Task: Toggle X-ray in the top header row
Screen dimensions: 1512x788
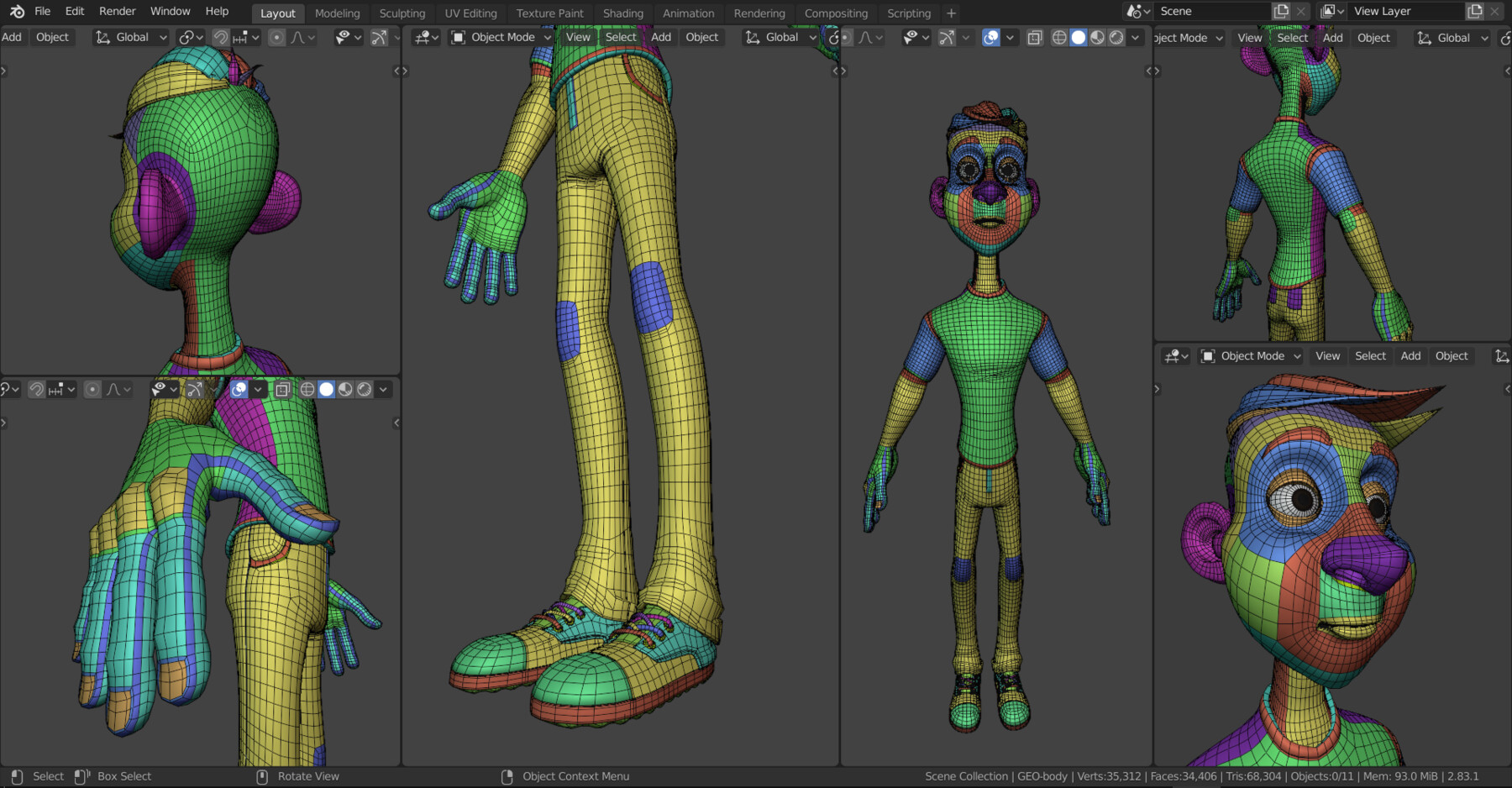Action: pos(1035,38)
